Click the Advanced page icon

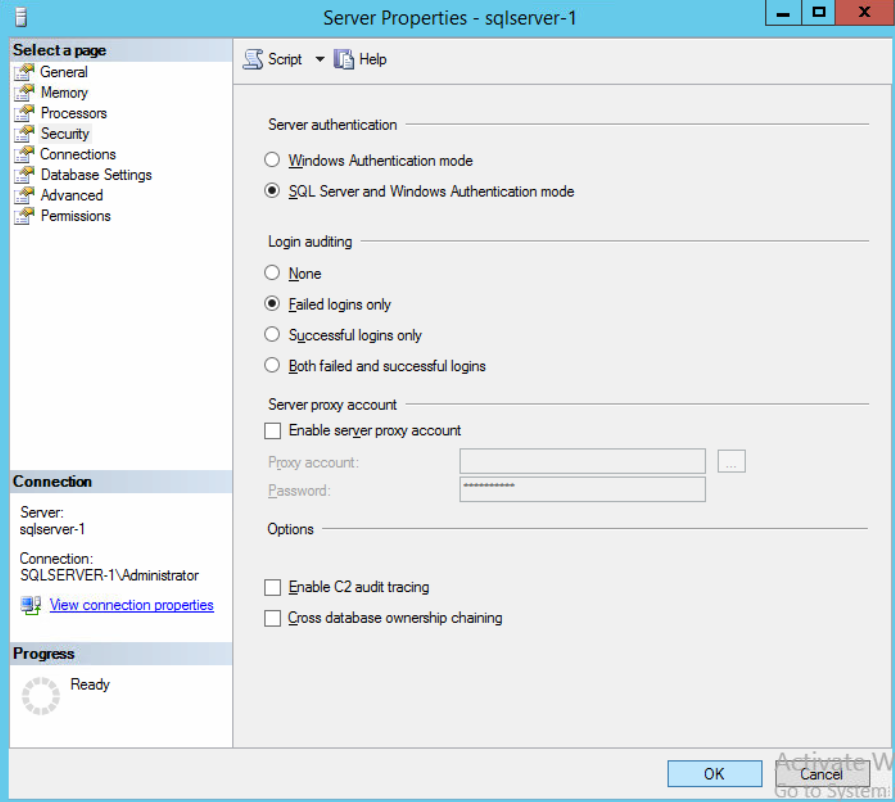24,196
